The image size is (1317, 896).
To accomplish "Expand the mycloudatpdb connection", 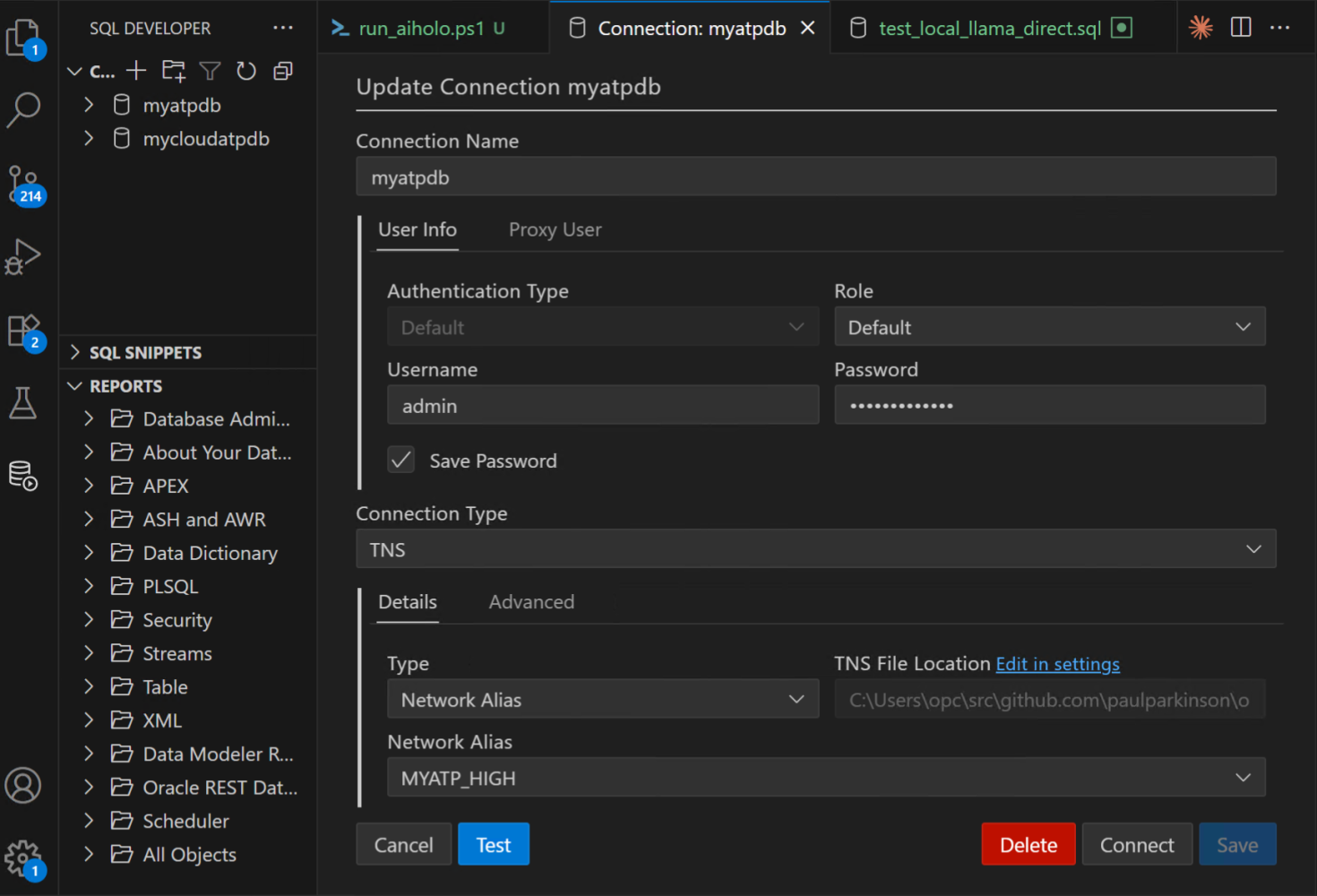I will pyautogui.click(x=88, y=138).
